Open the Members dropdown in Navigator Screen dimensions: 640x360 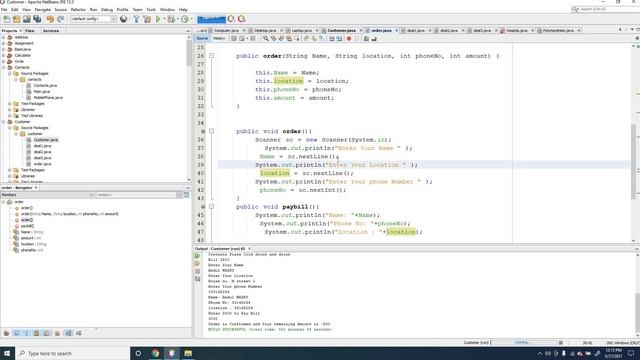(x=47, y=195)
